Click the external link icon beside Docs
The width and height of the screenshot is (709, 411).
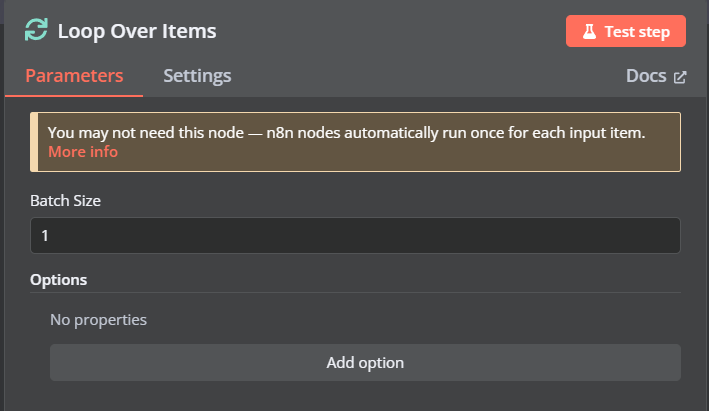(x=680, y=77)
